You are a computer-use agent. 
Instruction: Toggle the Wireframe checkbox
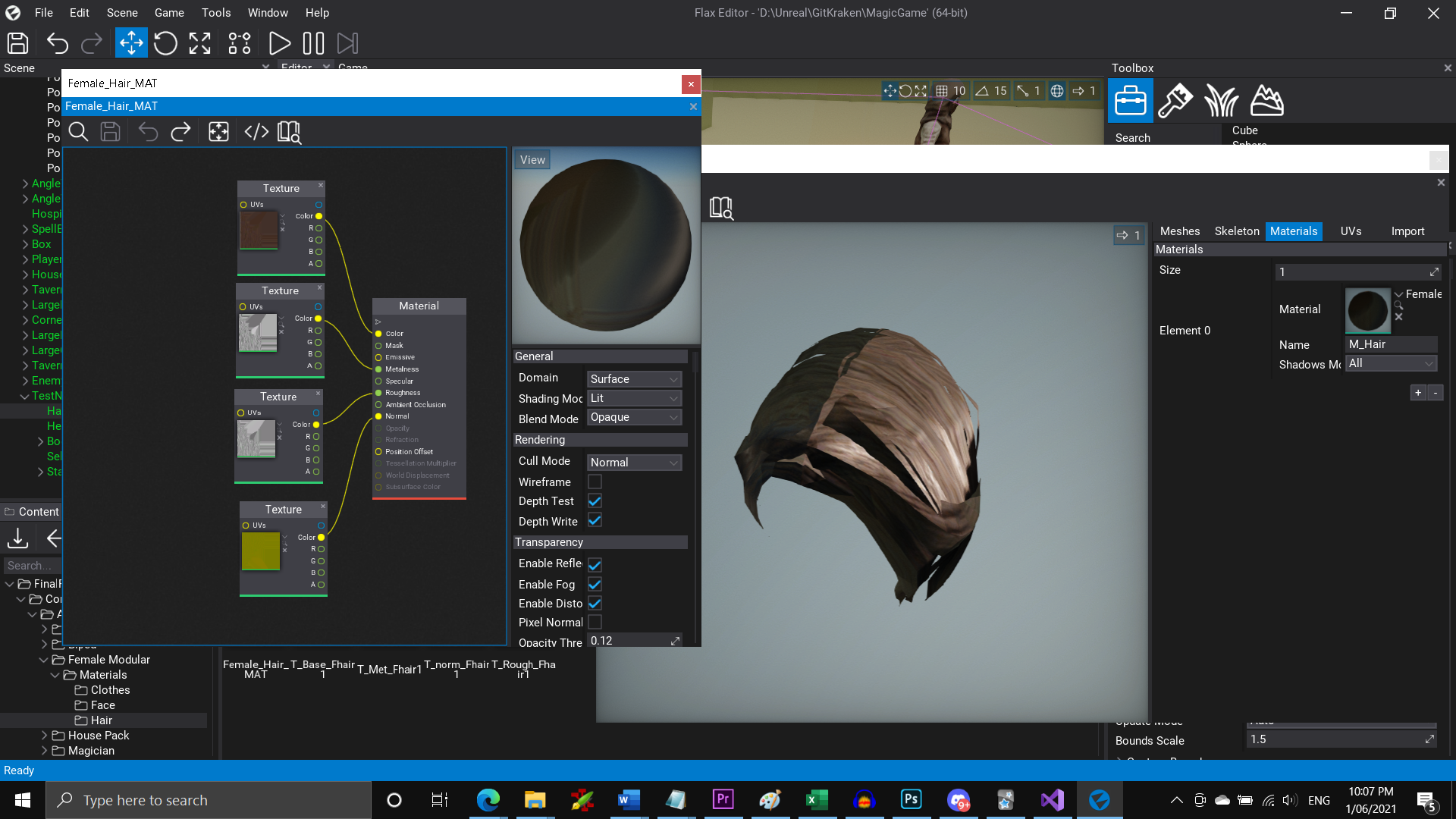(x=595, y=482)
